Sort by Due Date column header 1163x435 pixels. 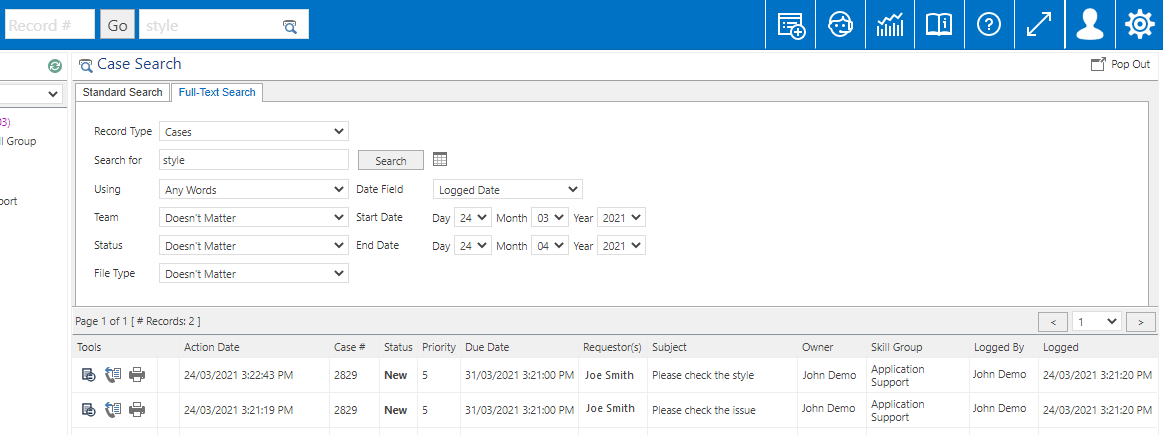[x=487, y=347]
